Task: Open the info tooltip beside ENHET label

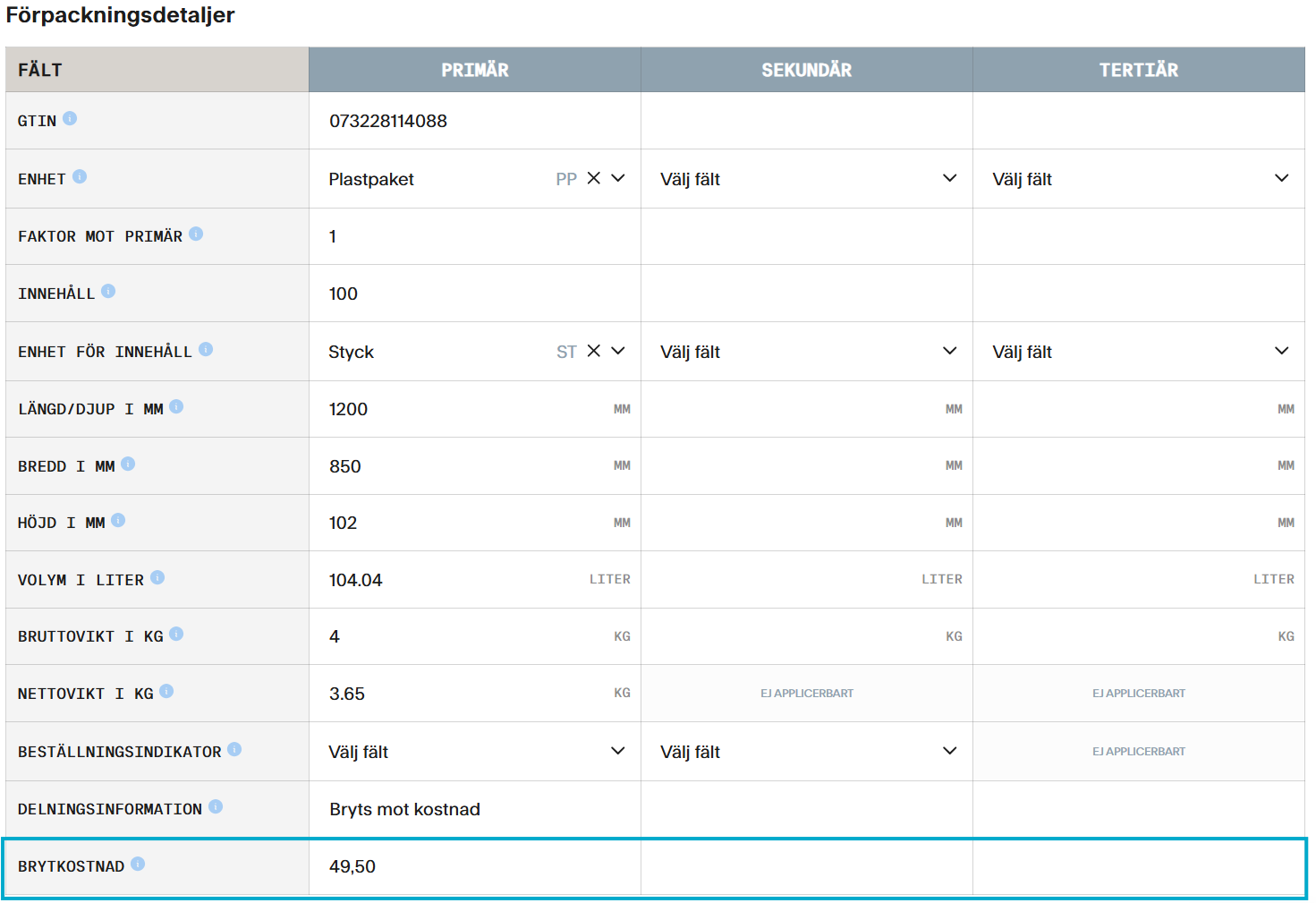Action: 80,176
